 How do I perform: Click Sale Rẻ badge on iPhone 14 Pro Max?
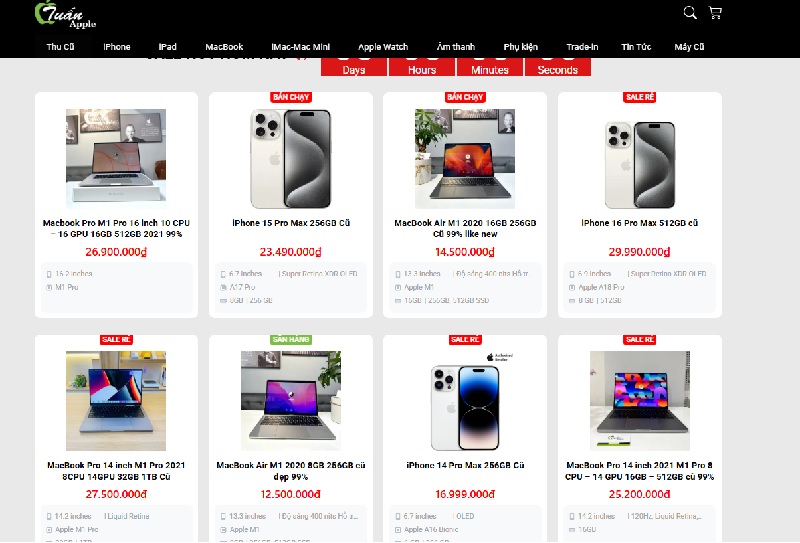click(465, 339)
